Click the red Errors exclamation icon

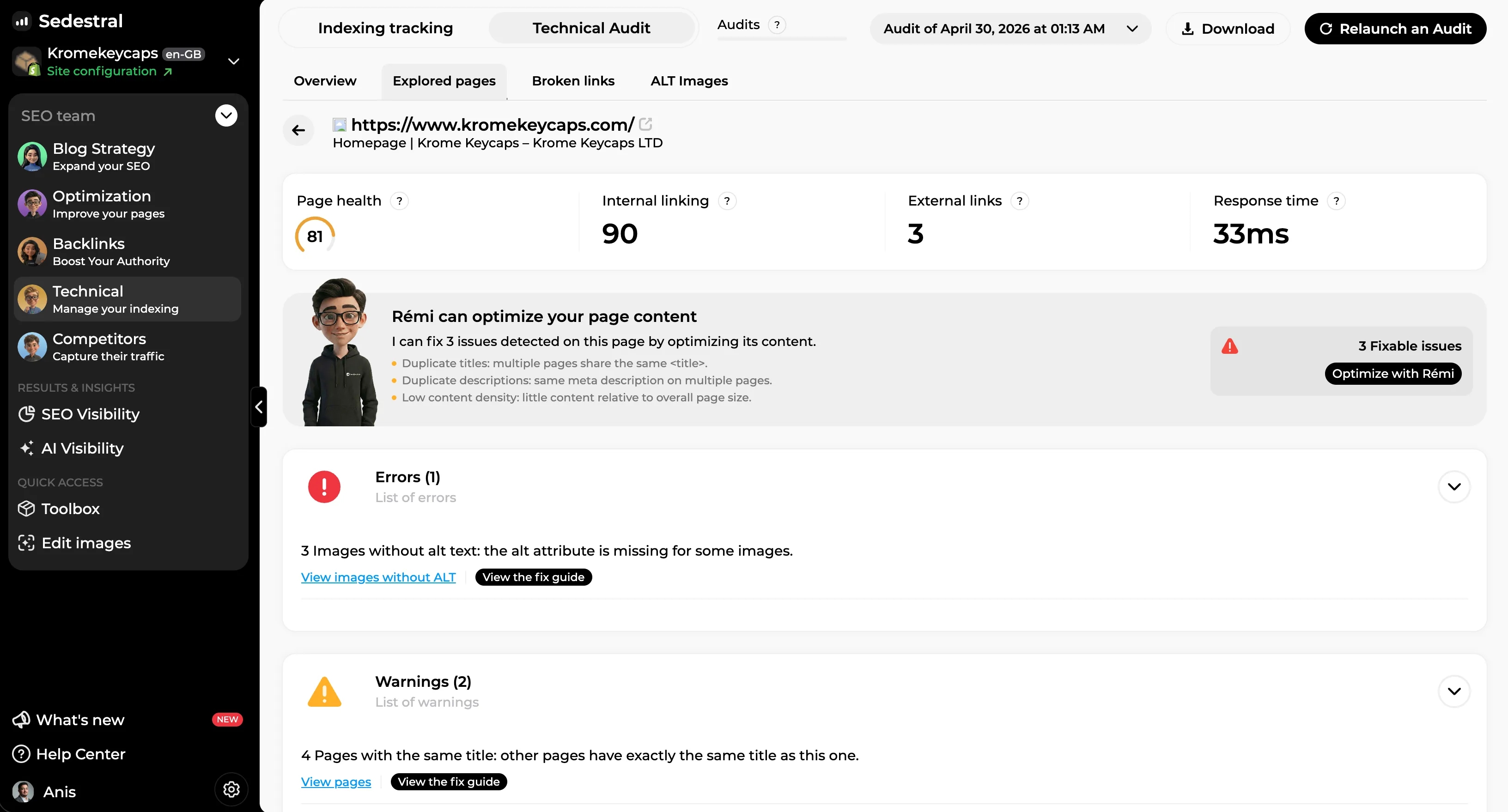tap(324, 486)
